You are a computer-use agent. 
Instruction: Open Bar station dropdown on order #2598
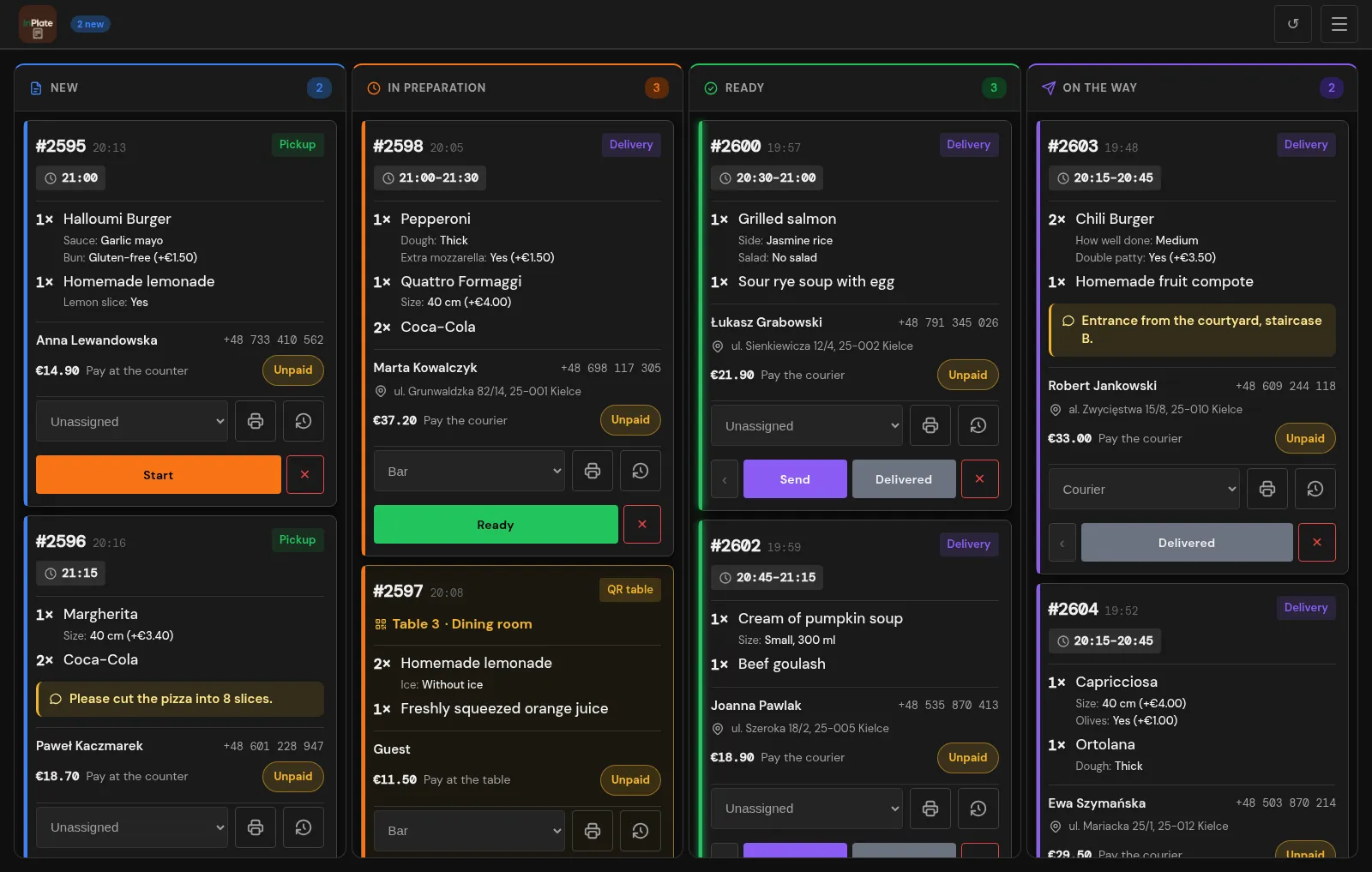pyautogui.click(x=469, y=471)
